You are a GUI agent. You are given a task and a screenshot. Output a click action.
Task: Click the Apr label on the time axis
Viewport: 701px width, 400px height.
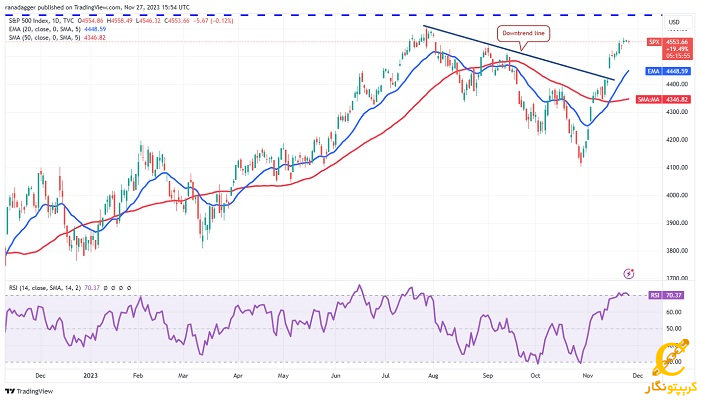click(x=238, y=376)
